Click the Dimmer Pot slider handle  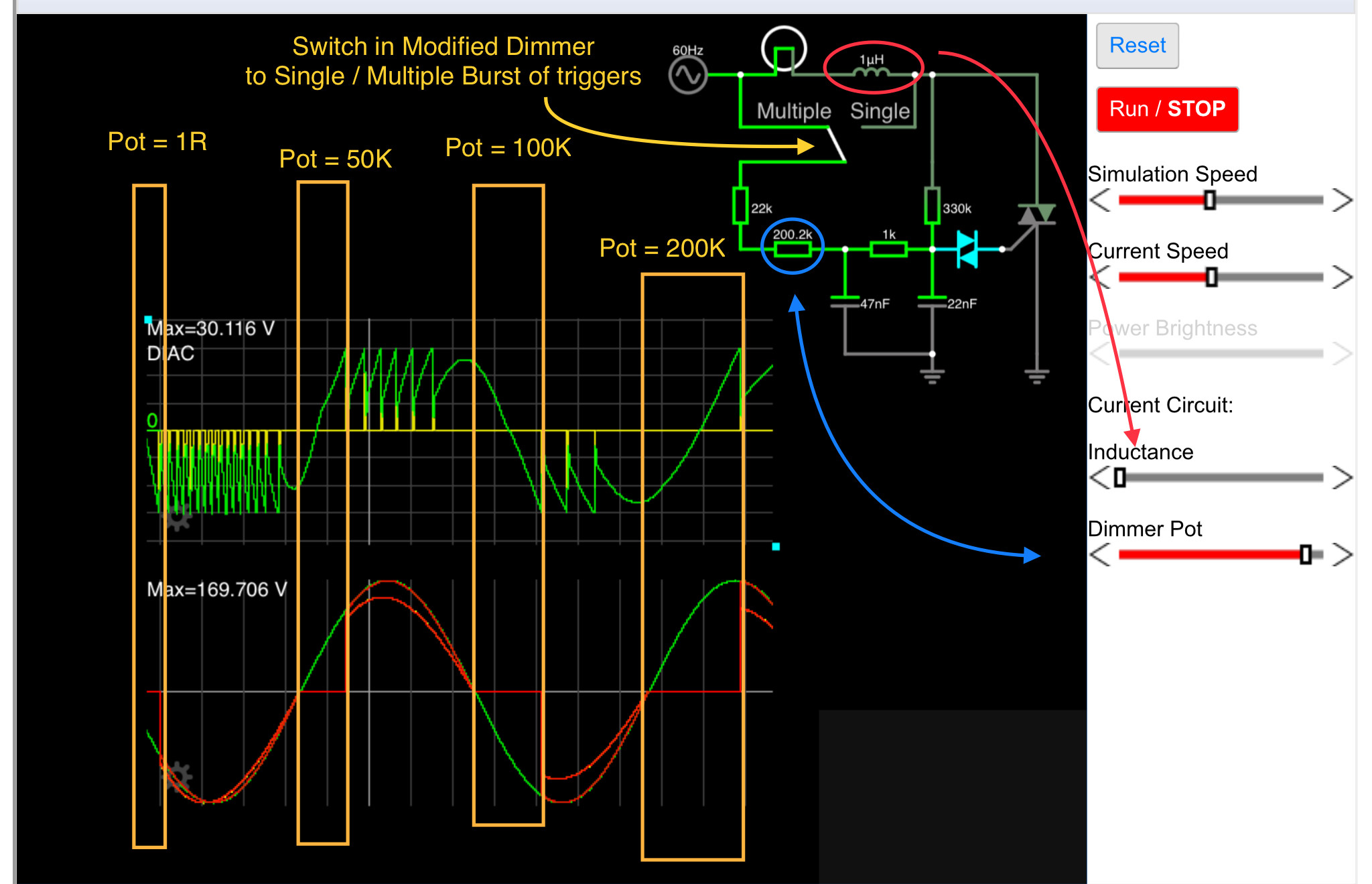click(x=1305, y=554)
